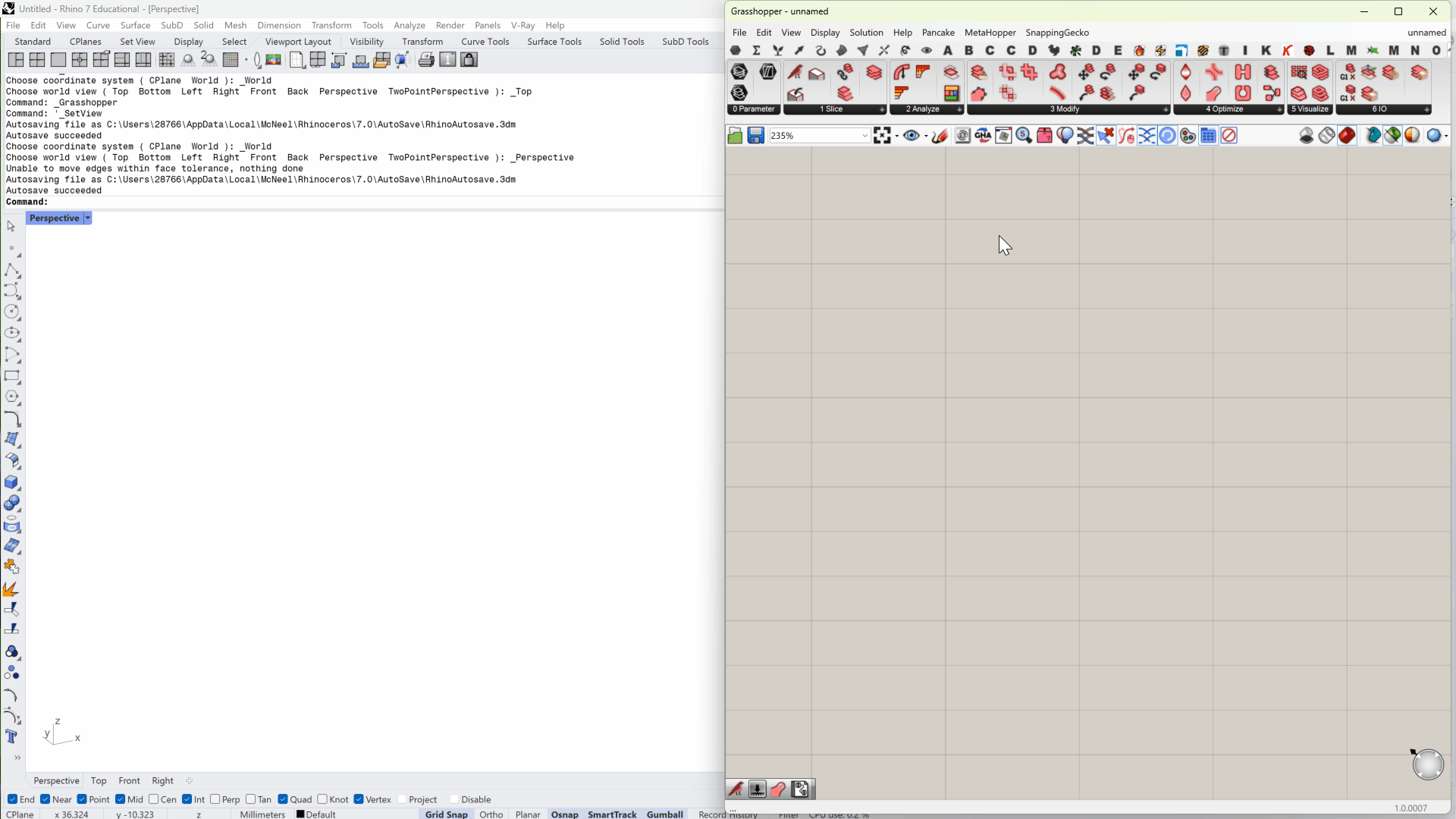The image size is (1456, 819).
Task: Open the 235% zoom level dropdown
Action: 864,136
